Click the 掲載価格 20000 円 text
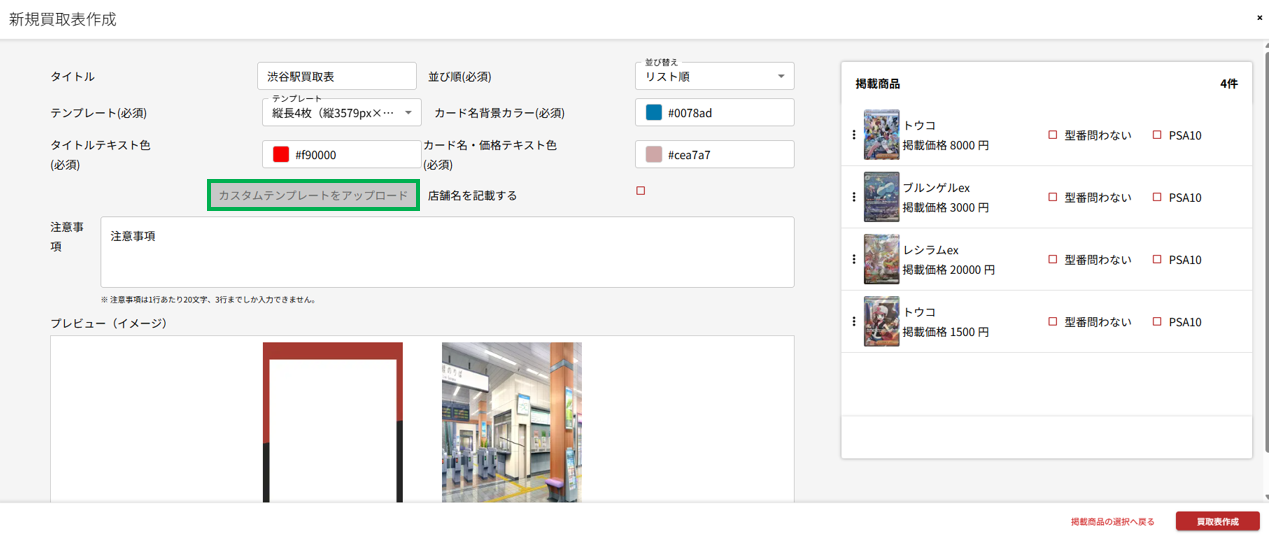1278x547 pixels. pos(949,270)
